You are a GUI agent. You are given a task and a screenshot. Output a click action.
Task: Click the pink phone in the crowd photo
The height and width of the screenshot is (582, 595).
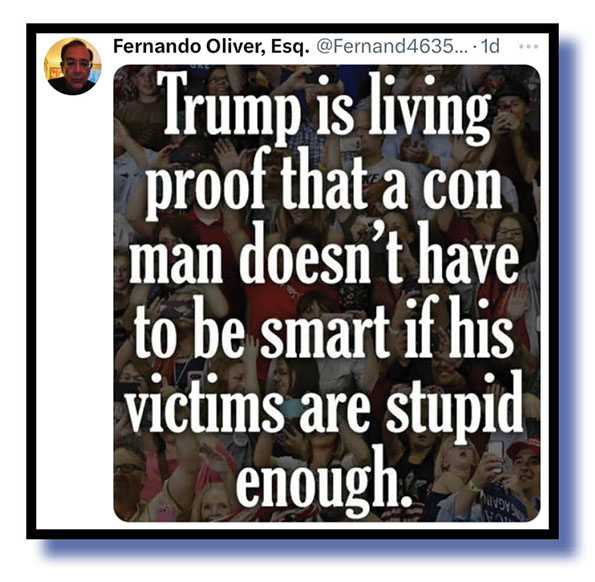[x=166, y=510]
